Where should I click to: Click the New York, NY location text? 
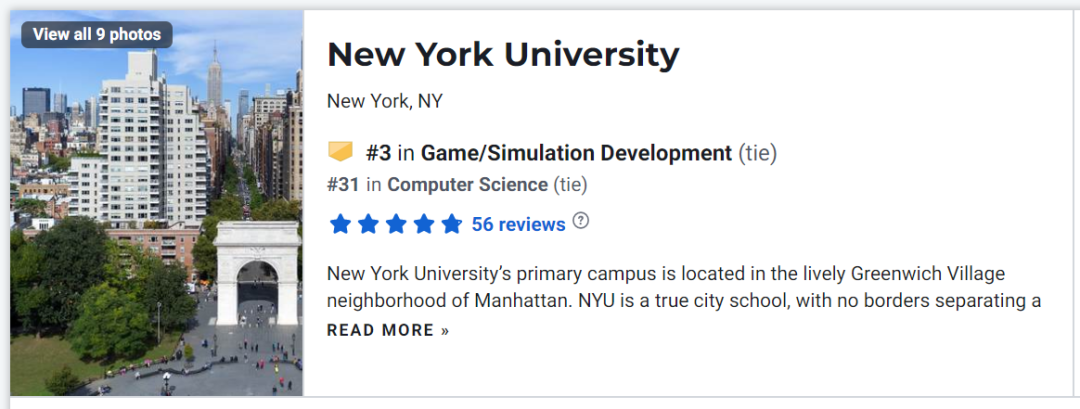click(x=384, y=102)
